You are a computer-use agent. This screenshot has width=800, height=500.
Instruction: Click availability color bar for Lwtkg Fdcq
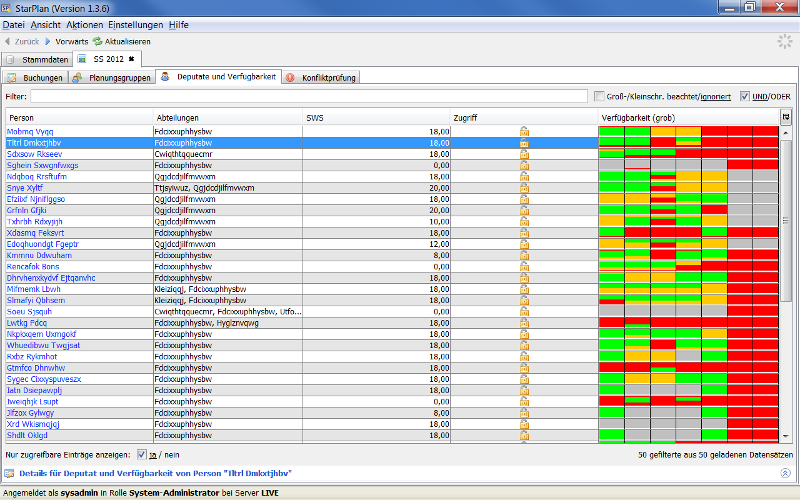click(x=689, y=323)
